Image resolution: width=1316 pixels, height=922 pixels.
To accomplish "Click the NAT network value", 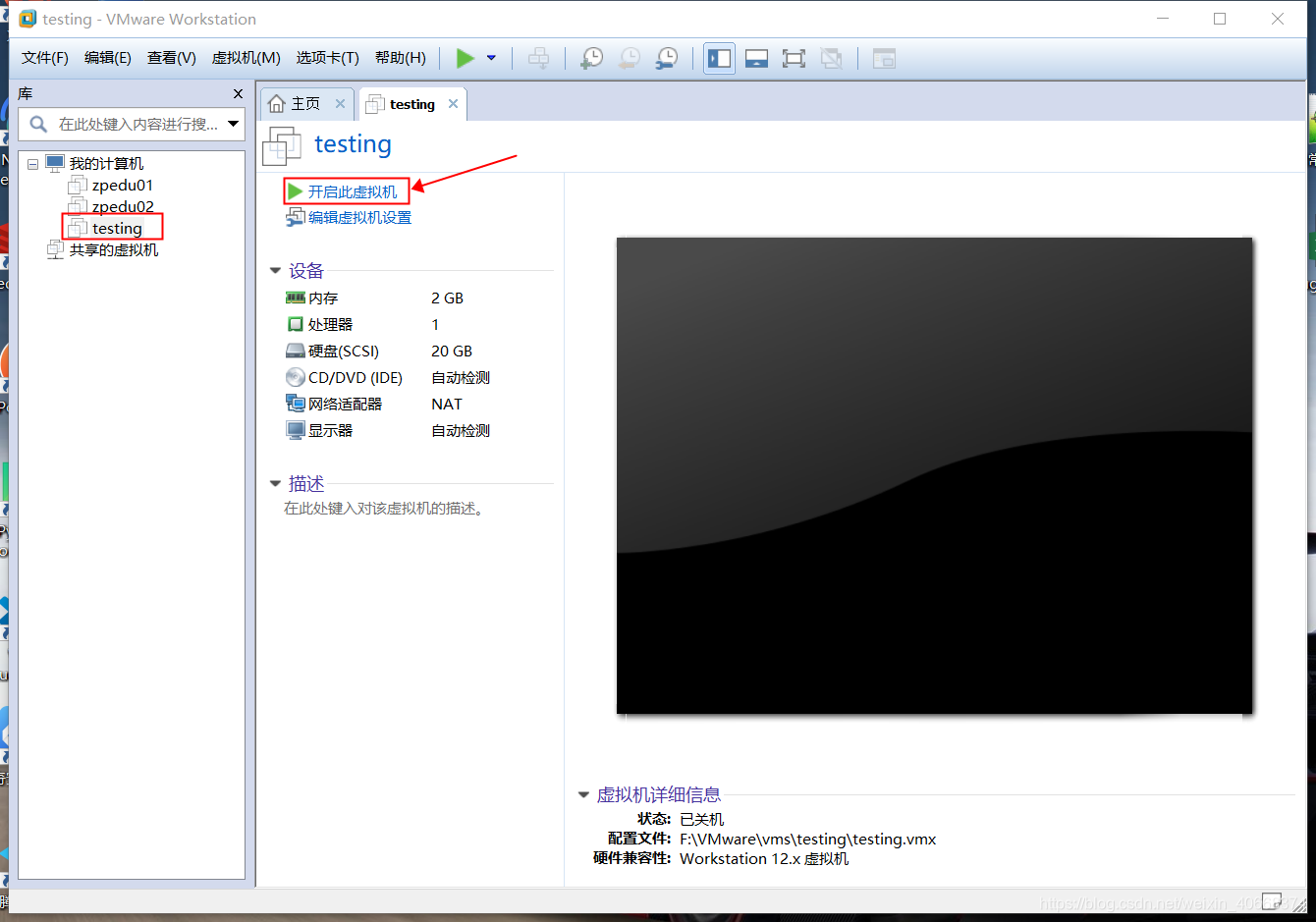I will click(447, 404).
